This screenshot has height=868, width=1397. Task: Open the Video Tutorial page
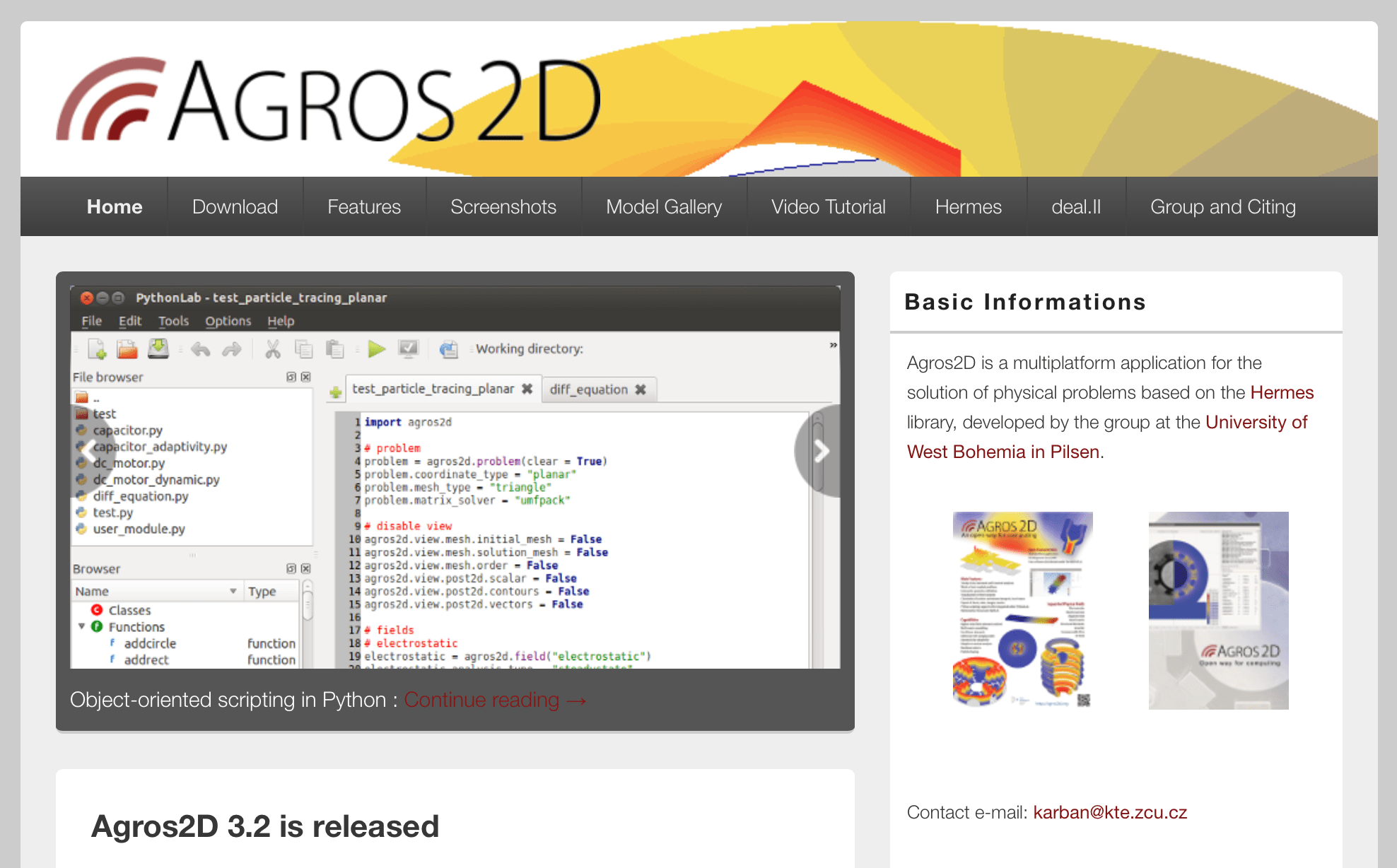click(829, 206)
